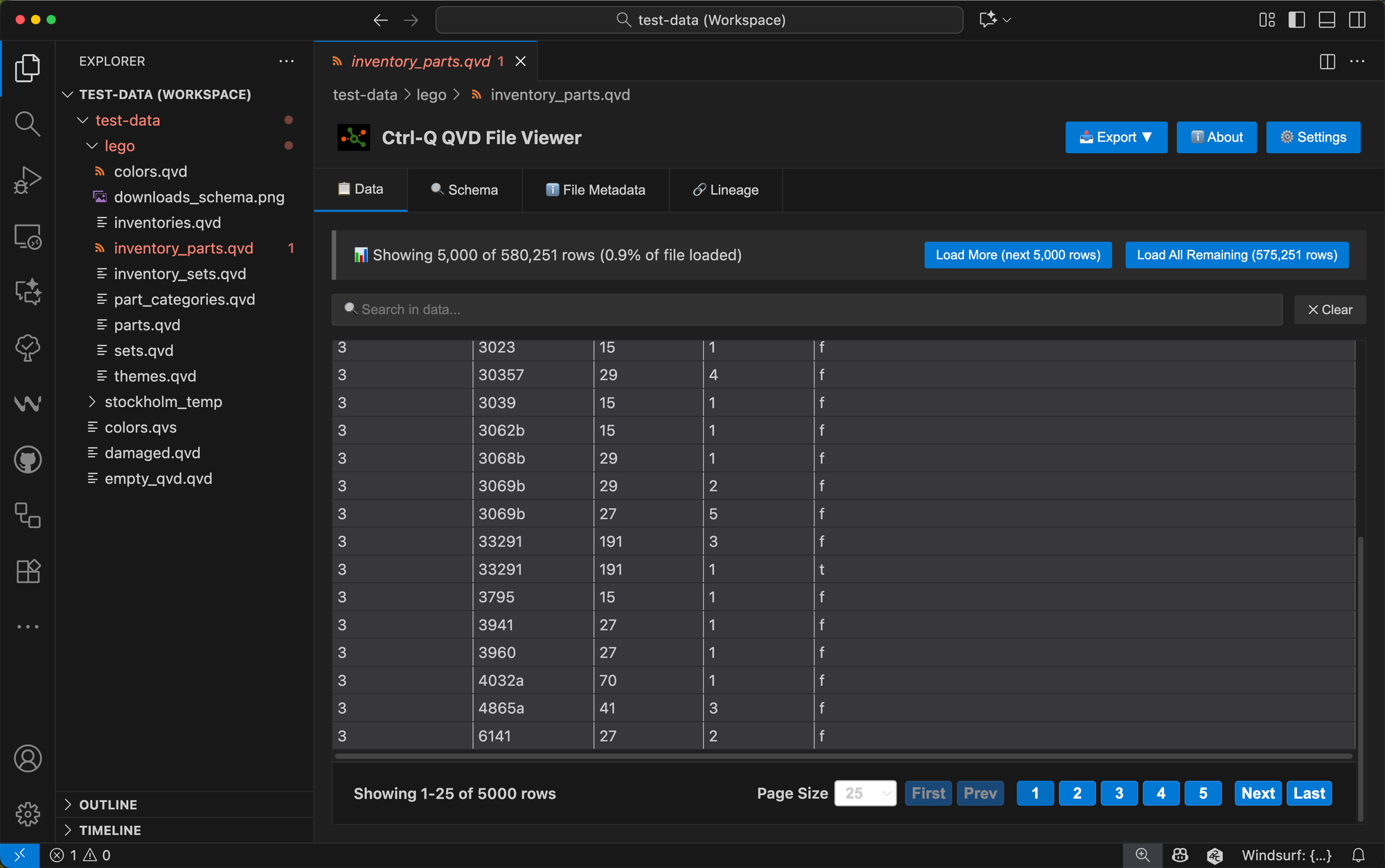Open the Export dropdown menu
Image resolution: width=1385 pixels, height=868 pixels.
1116,138
